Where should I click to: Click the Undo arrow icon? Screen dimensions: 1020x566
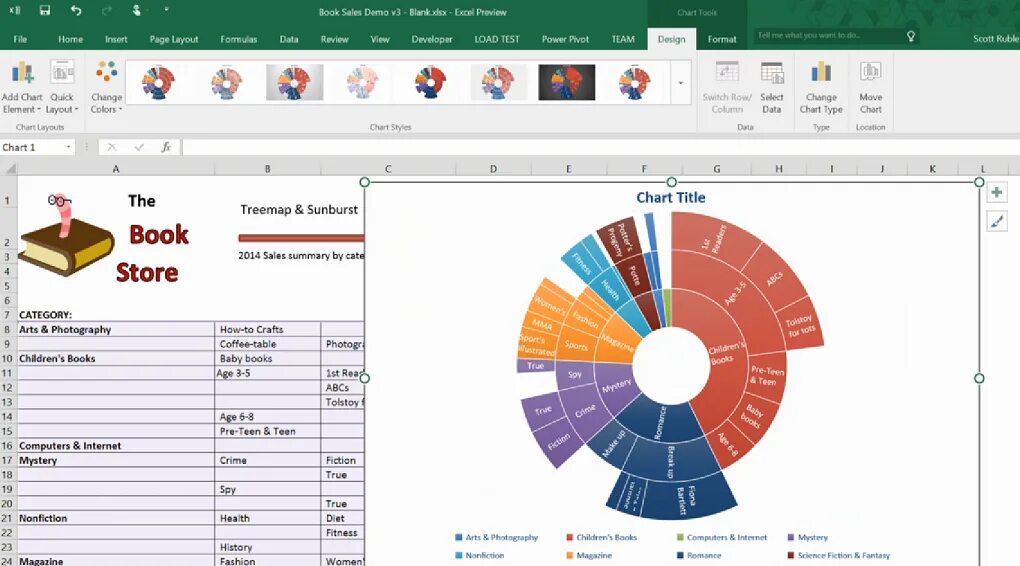click(76, 10)
